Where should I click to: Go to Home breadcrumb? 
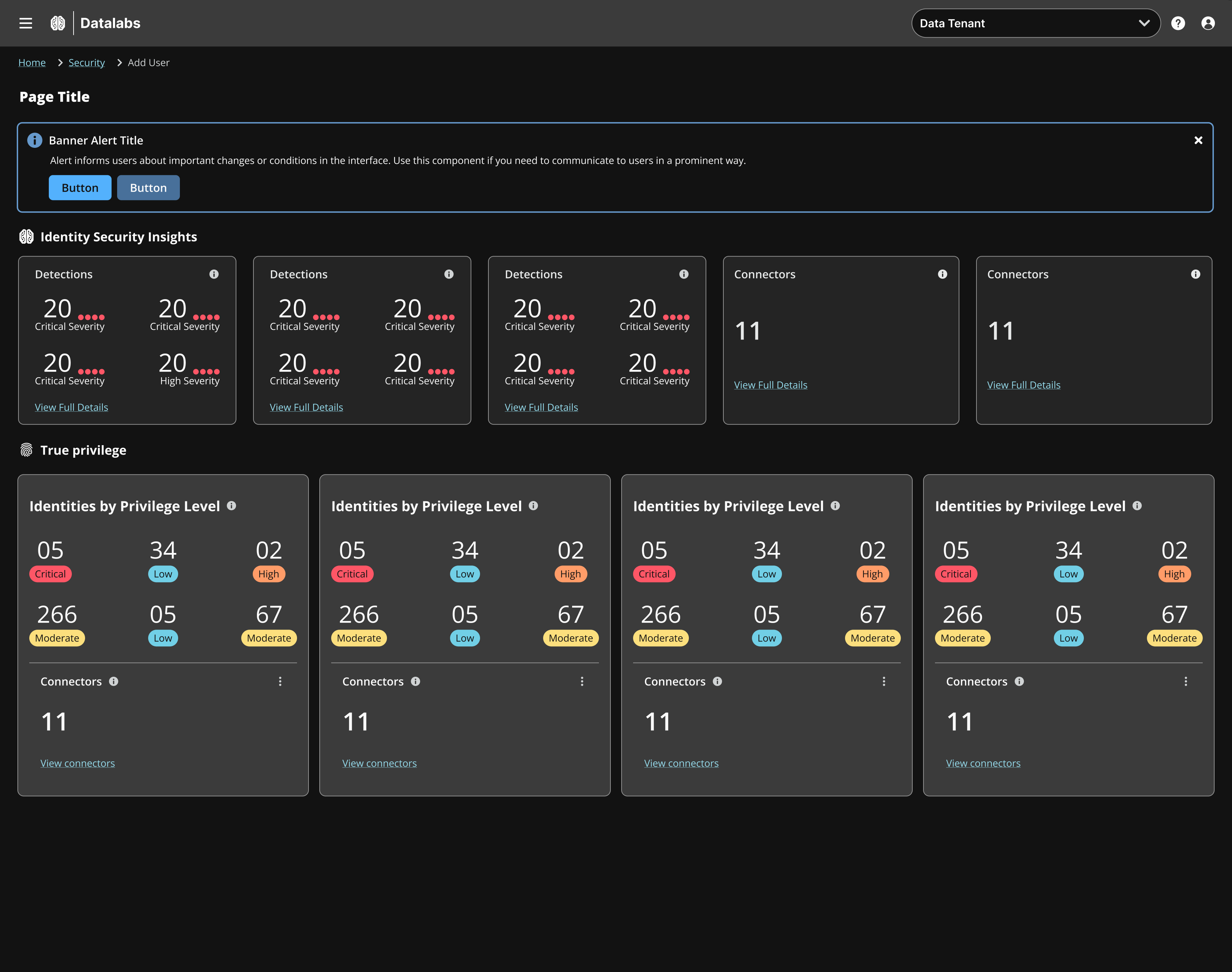32,63
